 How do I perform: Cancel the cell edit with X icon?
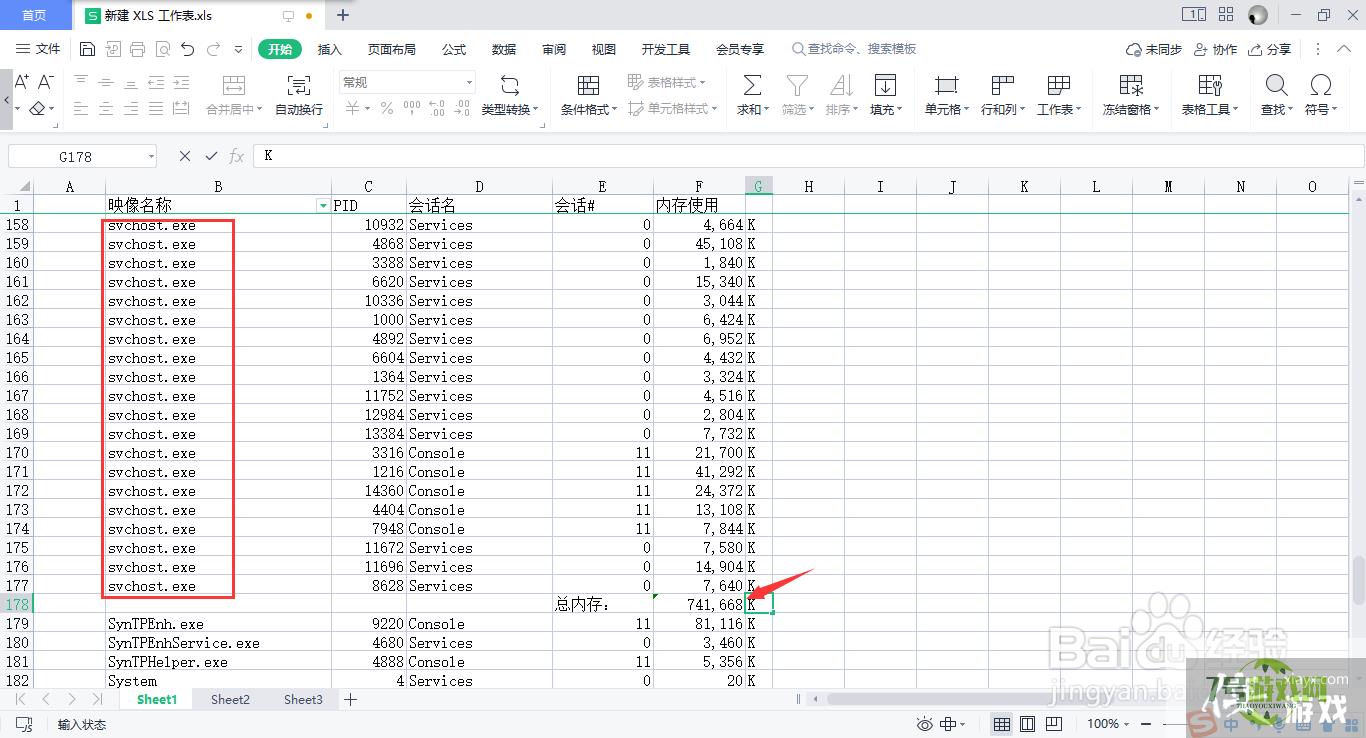coord(185,156)
